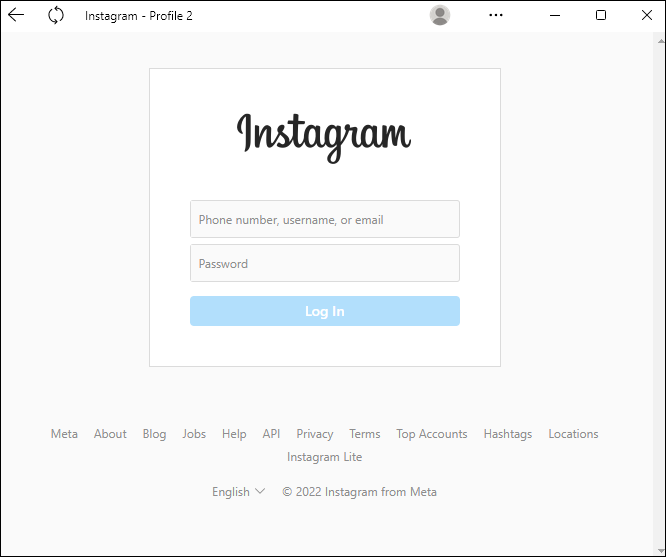The image size is (666, 557).
Task: Focus the phone number, username, or email field
Action: point(325,219)
